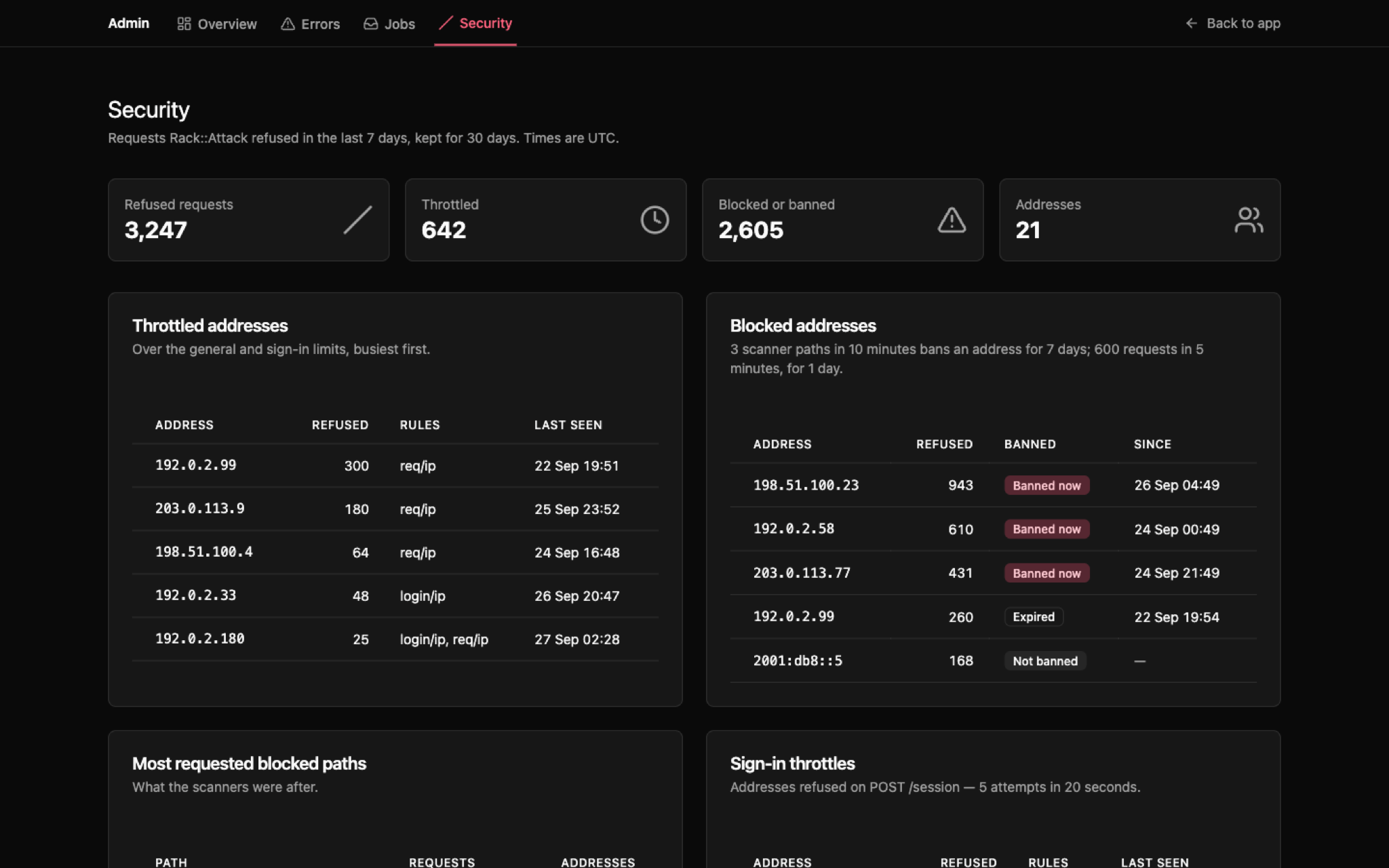
Task: Click the Not banned badge
Action: point(1045,661)
